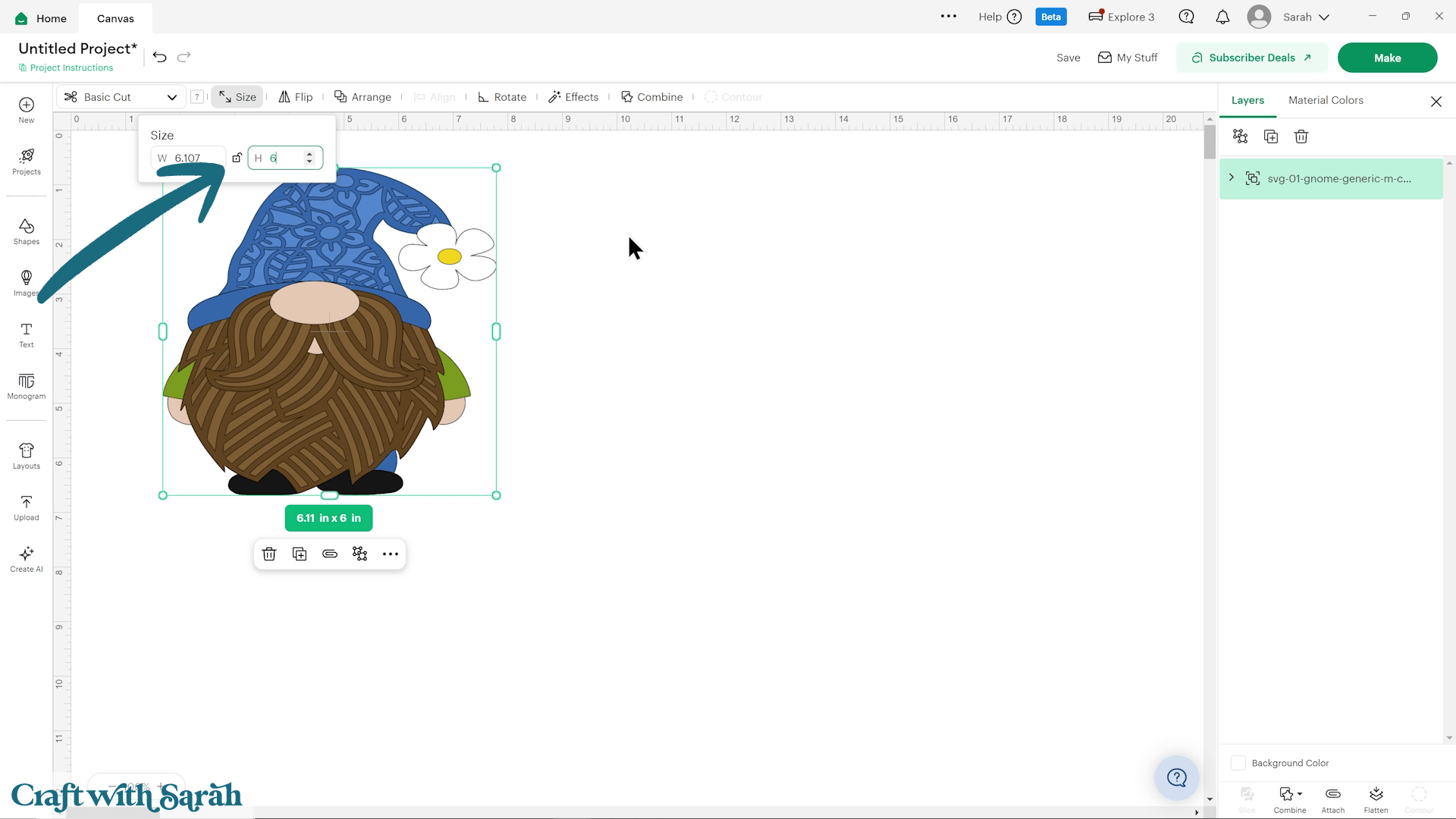Open the New project tool

coord(27,110)
